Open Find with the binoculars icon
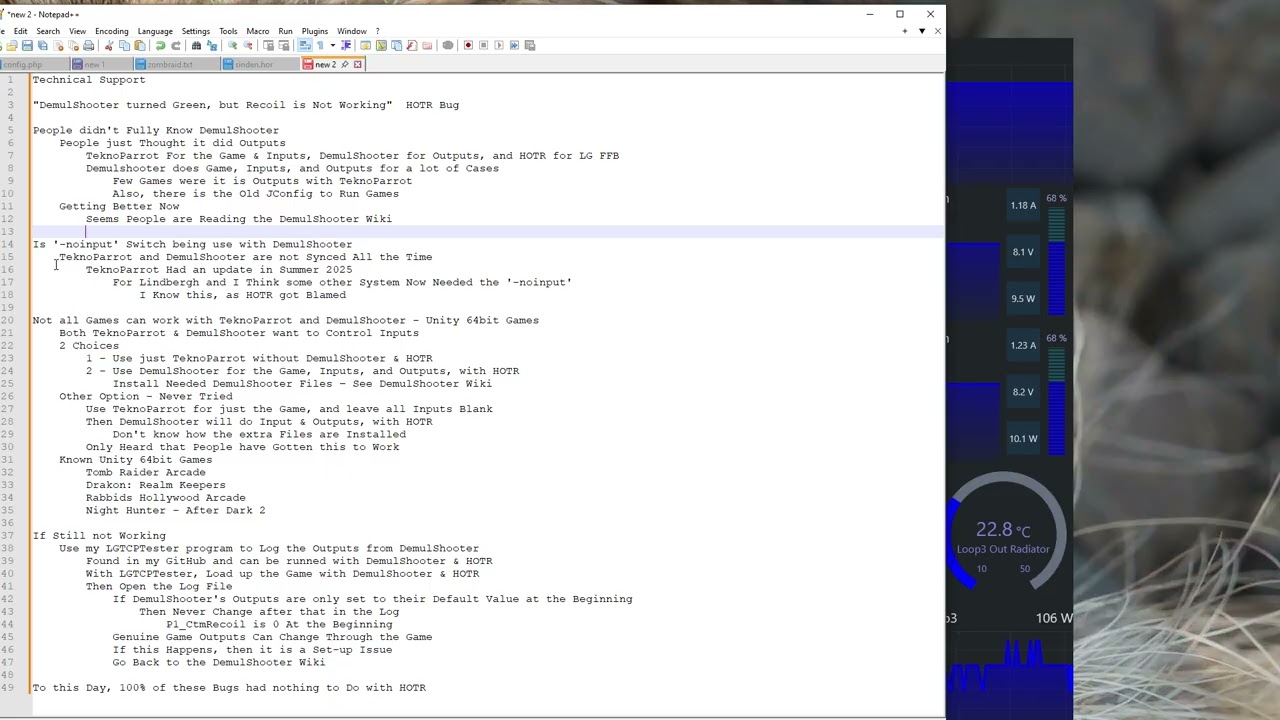The height and width of the screenshot is (720, 1280). coord(196,45)
